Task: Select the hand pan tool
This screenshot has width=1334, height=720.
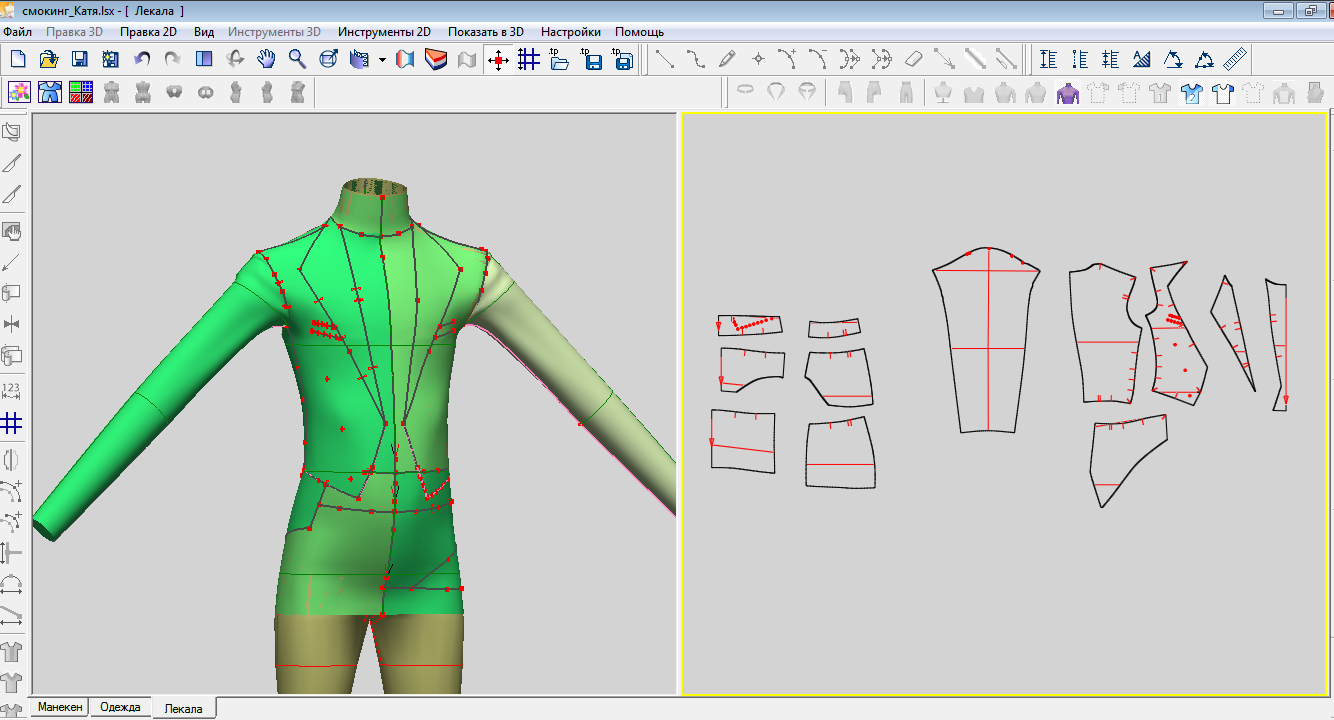Action: coord(266,60)
